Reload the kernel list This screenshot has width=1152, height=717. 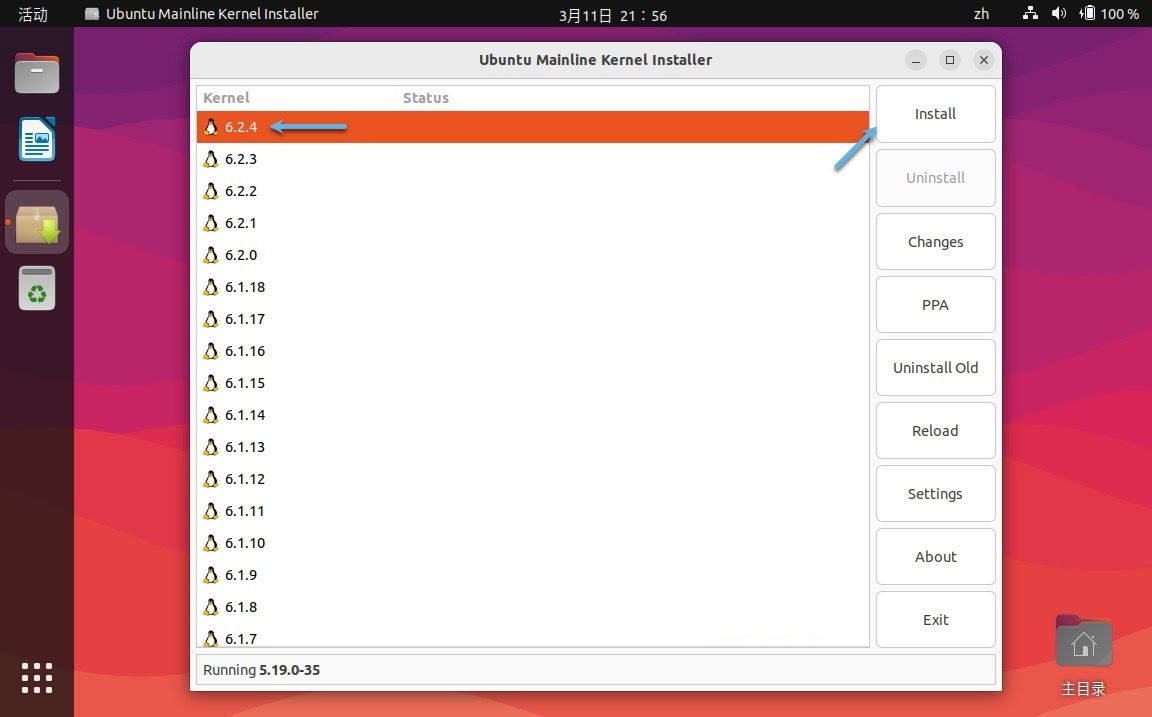[x=934, y=430]
